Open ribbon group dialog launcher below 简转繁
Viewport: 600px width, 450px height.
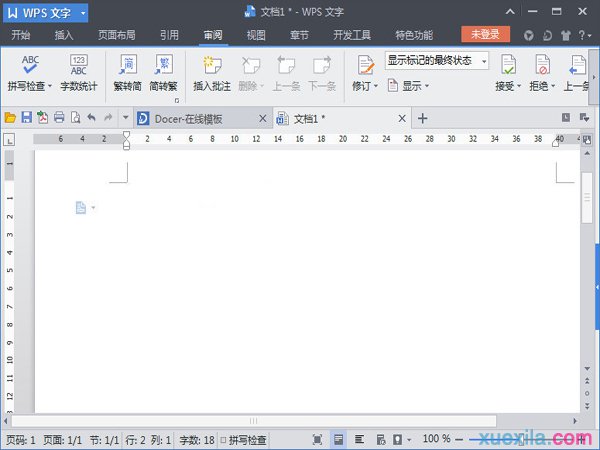tap(176, 101)
